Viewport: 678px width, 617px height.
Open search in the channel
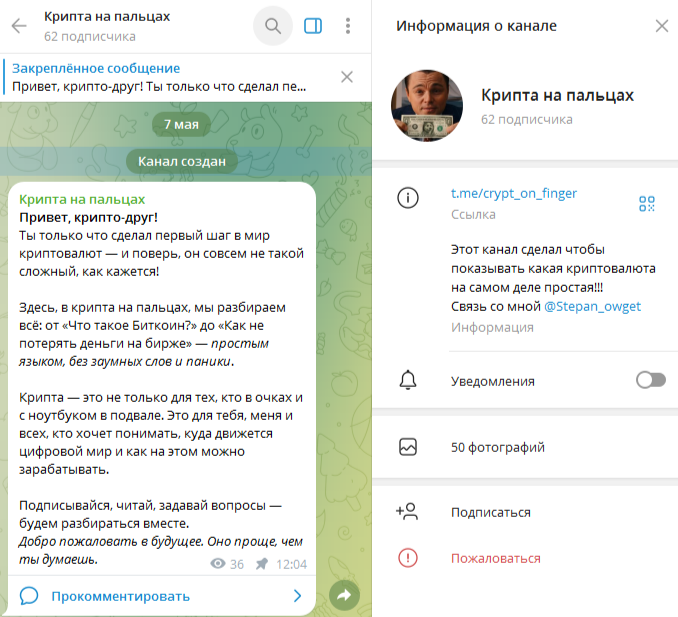tap(273, 26)
